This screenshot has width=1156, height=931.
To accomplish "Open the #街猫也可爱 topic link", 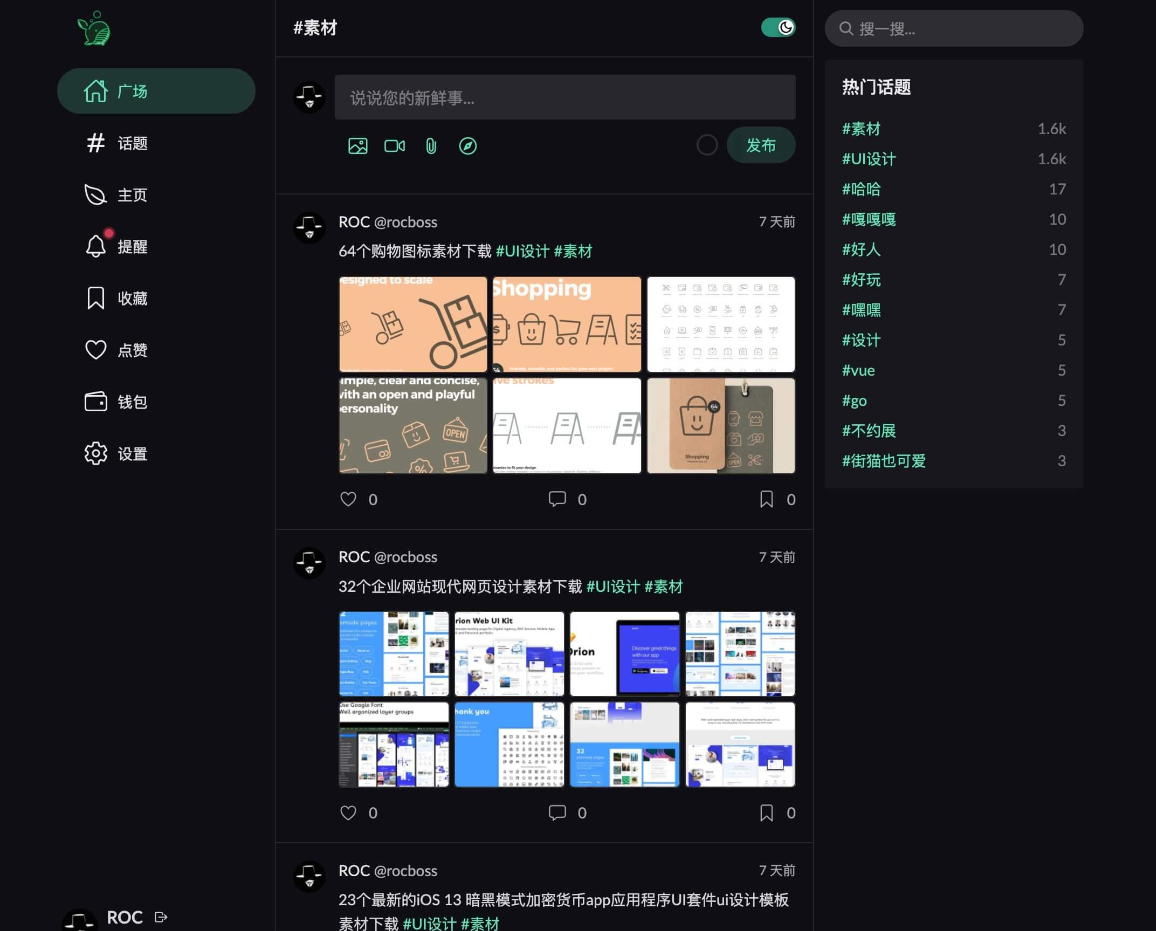I will pyautogui.click(x=884, y=461).
